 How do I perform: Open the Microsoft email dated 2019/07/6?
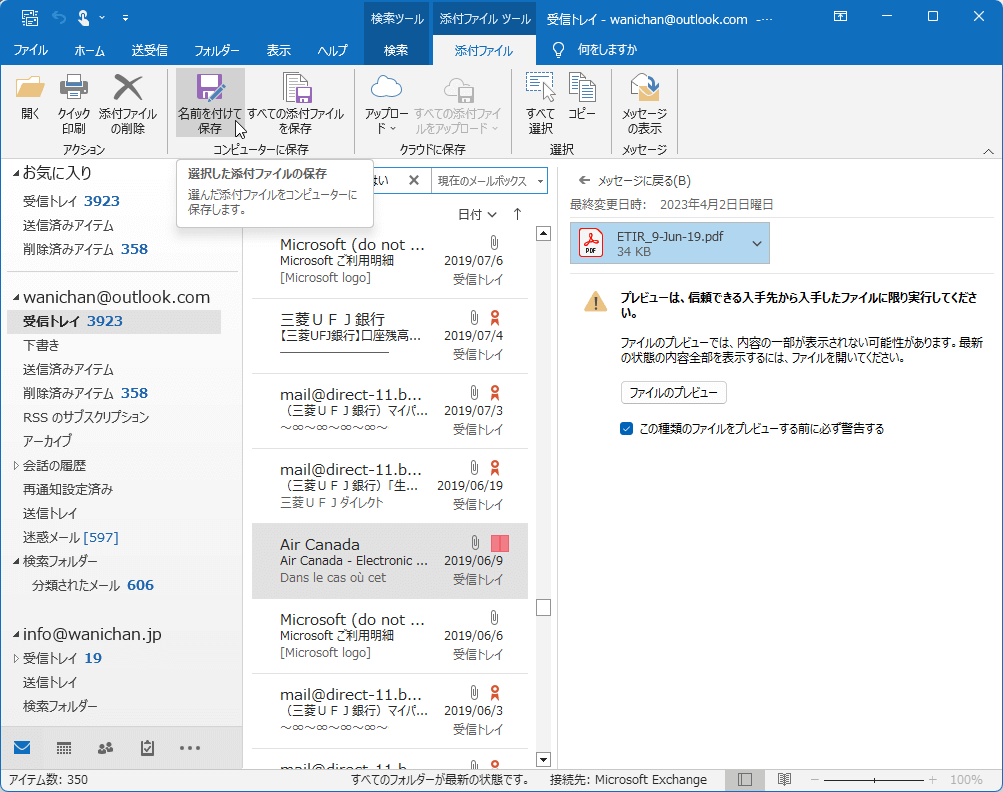tap(390, 261)
